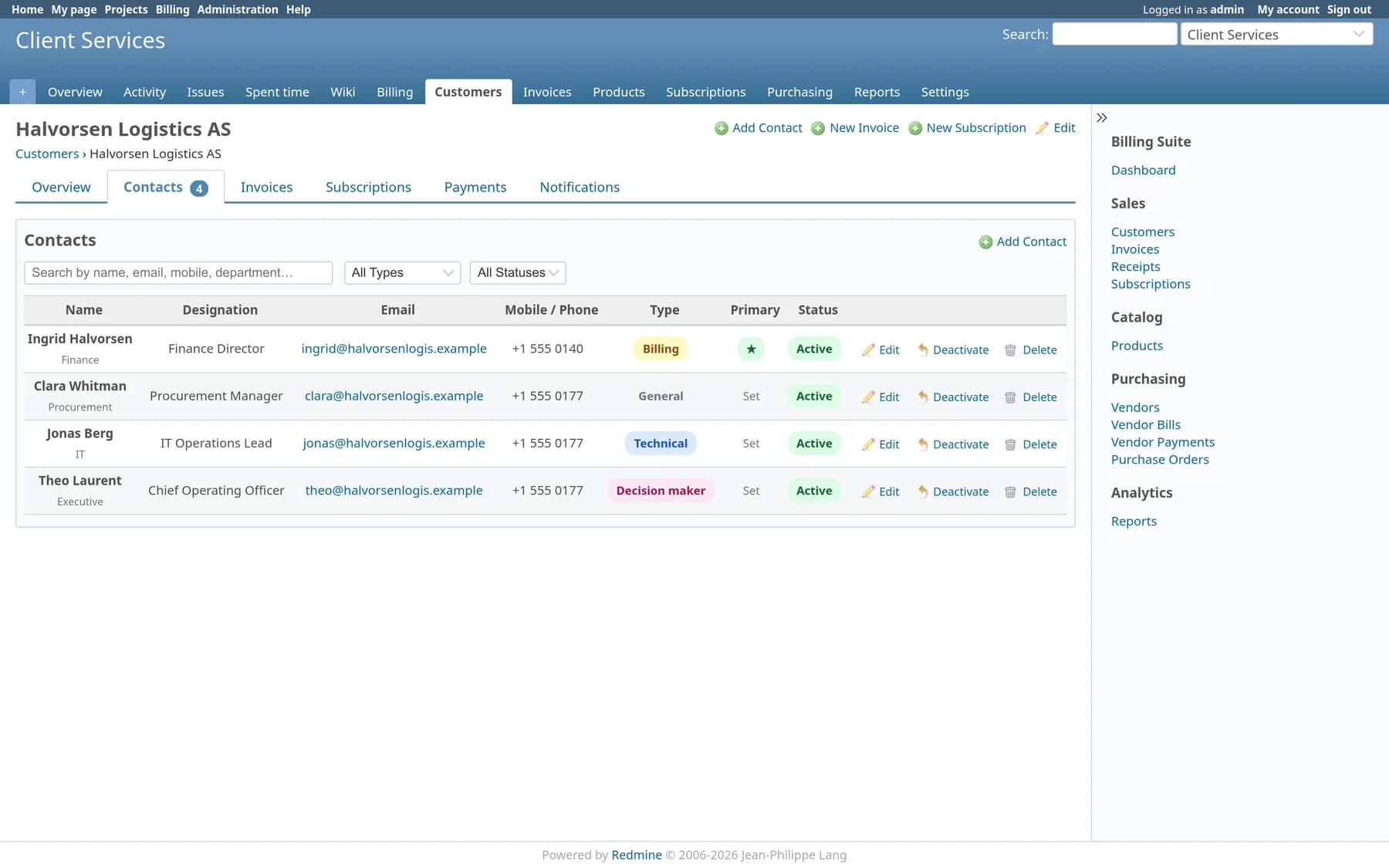1389x868 pixels.
Task: Set Theo Laurent as primary contact
Action: (751, 491)
